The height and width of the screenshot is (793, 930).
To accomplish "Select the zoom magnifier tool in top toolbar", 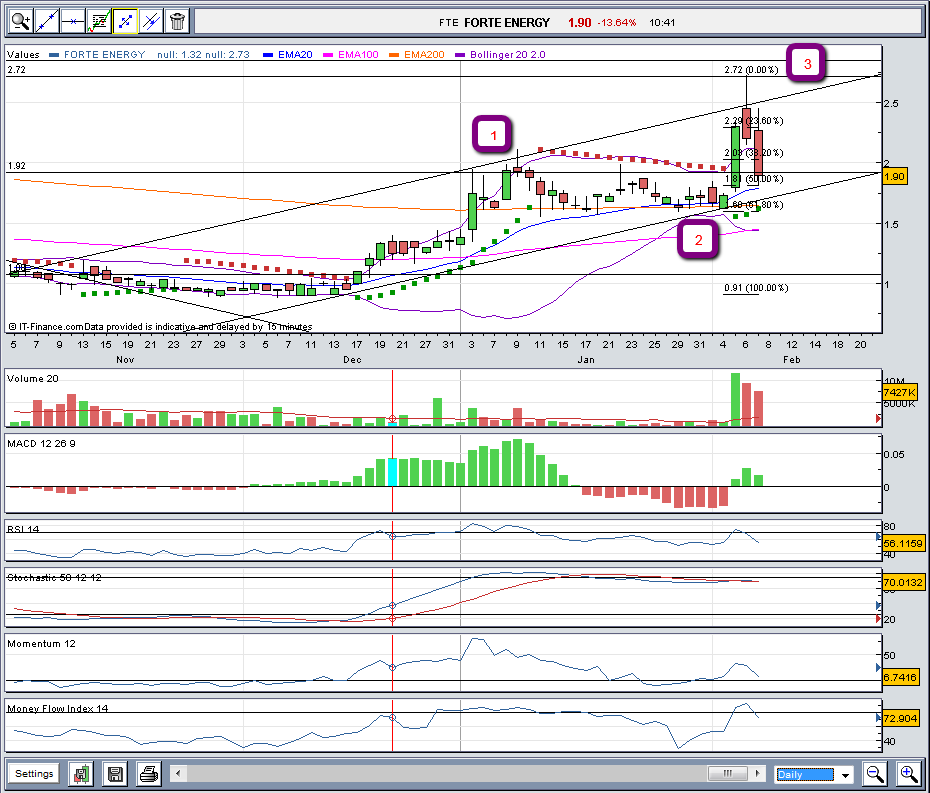I will (20, 20).
